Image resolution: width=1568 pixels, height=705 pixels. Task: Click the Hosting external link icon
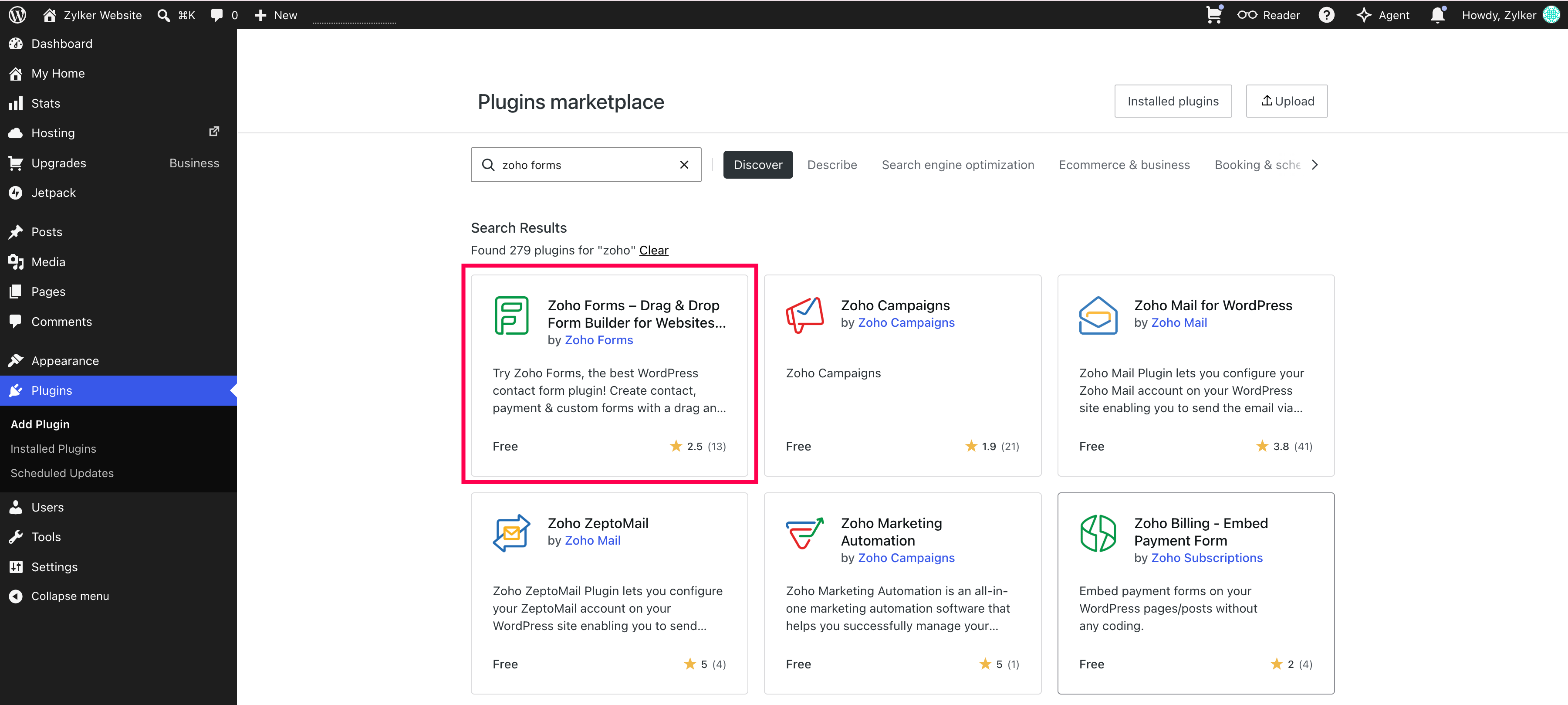pyautogui.click(x=214, y=132)
